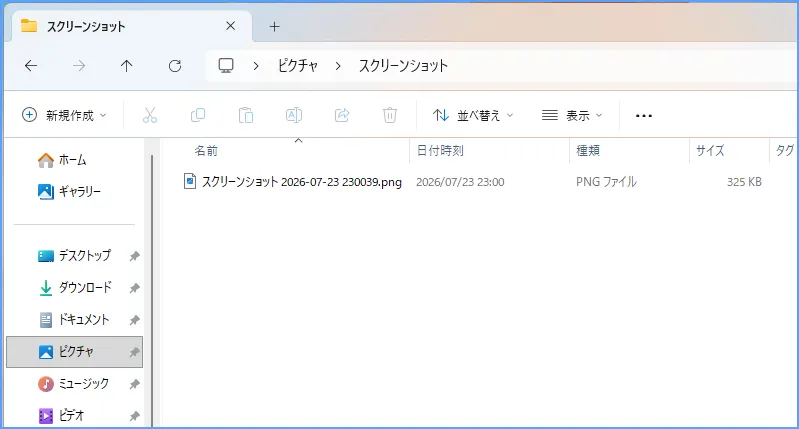This screenshot has height=429, width=799.
Task: Click the PC monitor icon in address bar
Action: (x=226, y=66)
